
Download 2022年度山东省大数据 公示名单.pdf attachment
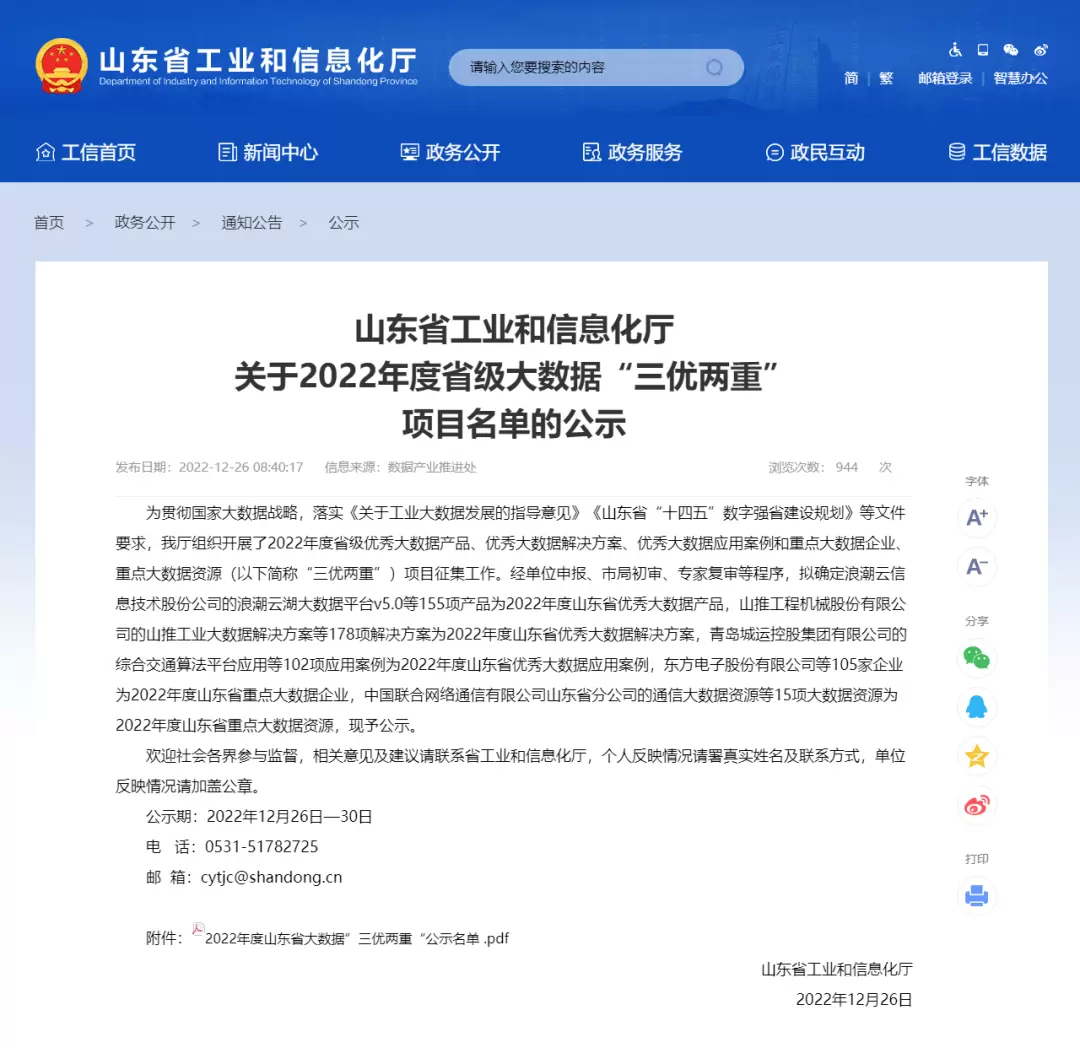[357, 939]
